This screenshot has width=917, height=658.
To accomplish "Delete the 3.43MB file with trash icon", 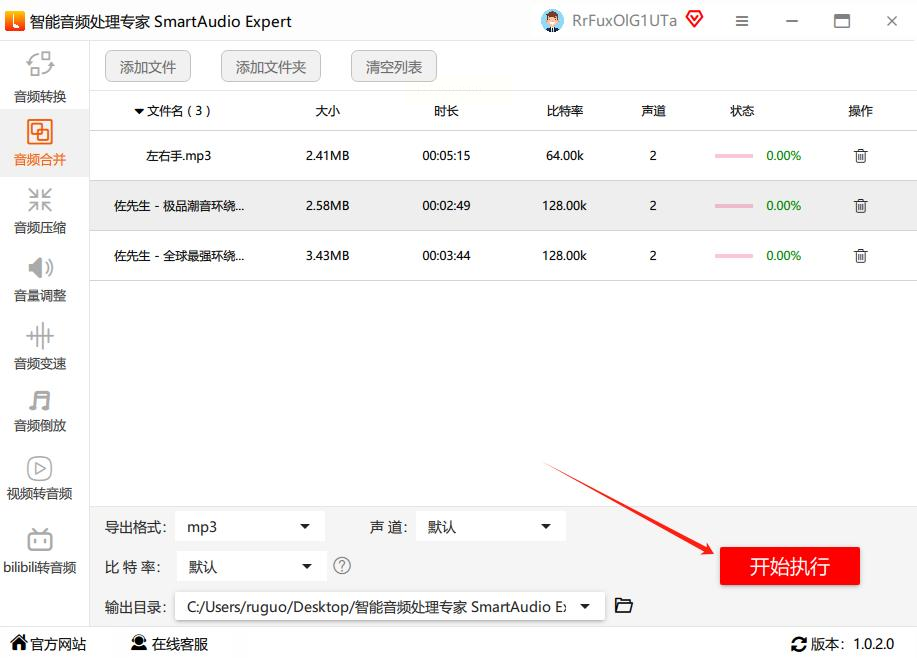I will click(x=860, y=256).
